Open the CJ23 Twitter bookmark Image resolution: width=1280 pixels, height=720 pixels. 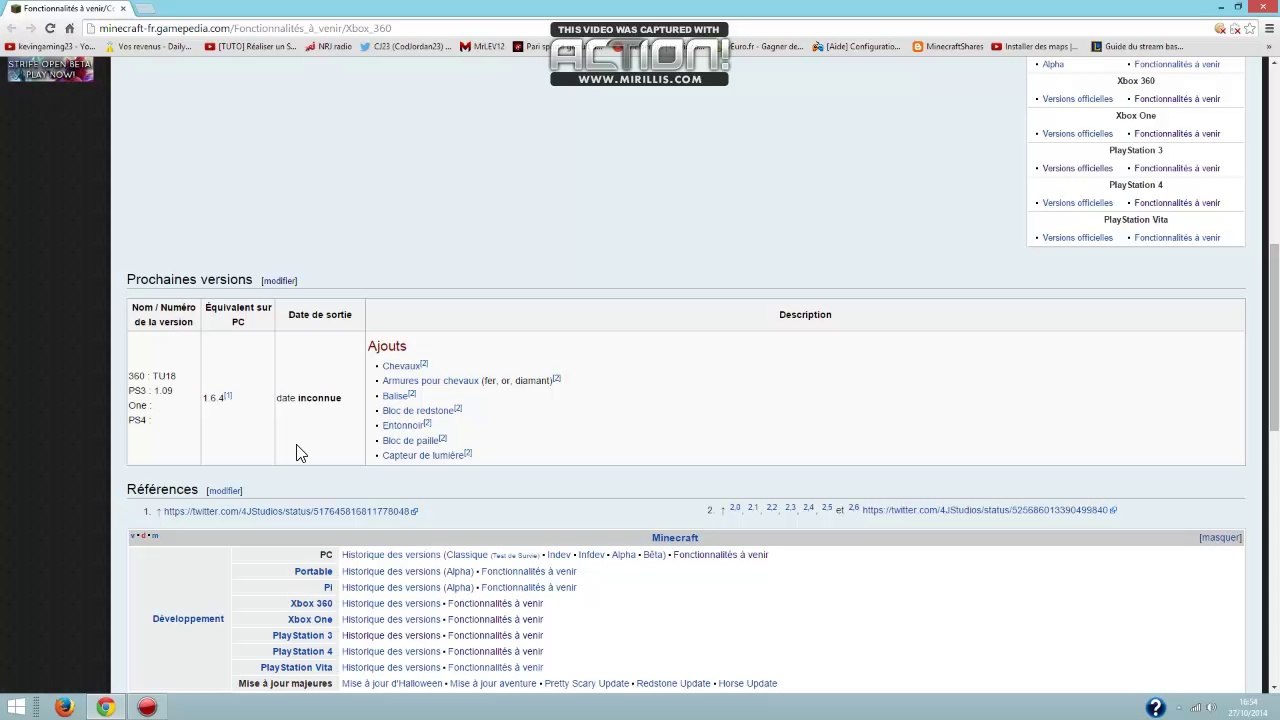tap(405, 46)
